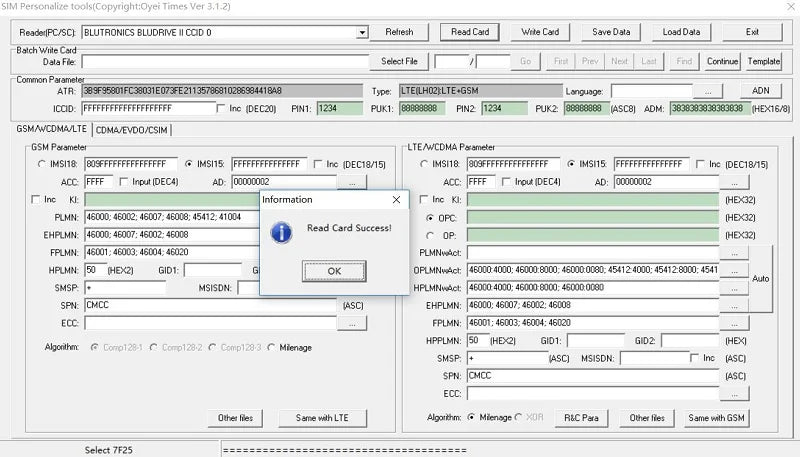
Task: Toggle GSM IMSI Inc checkbox
Action: 318,164
